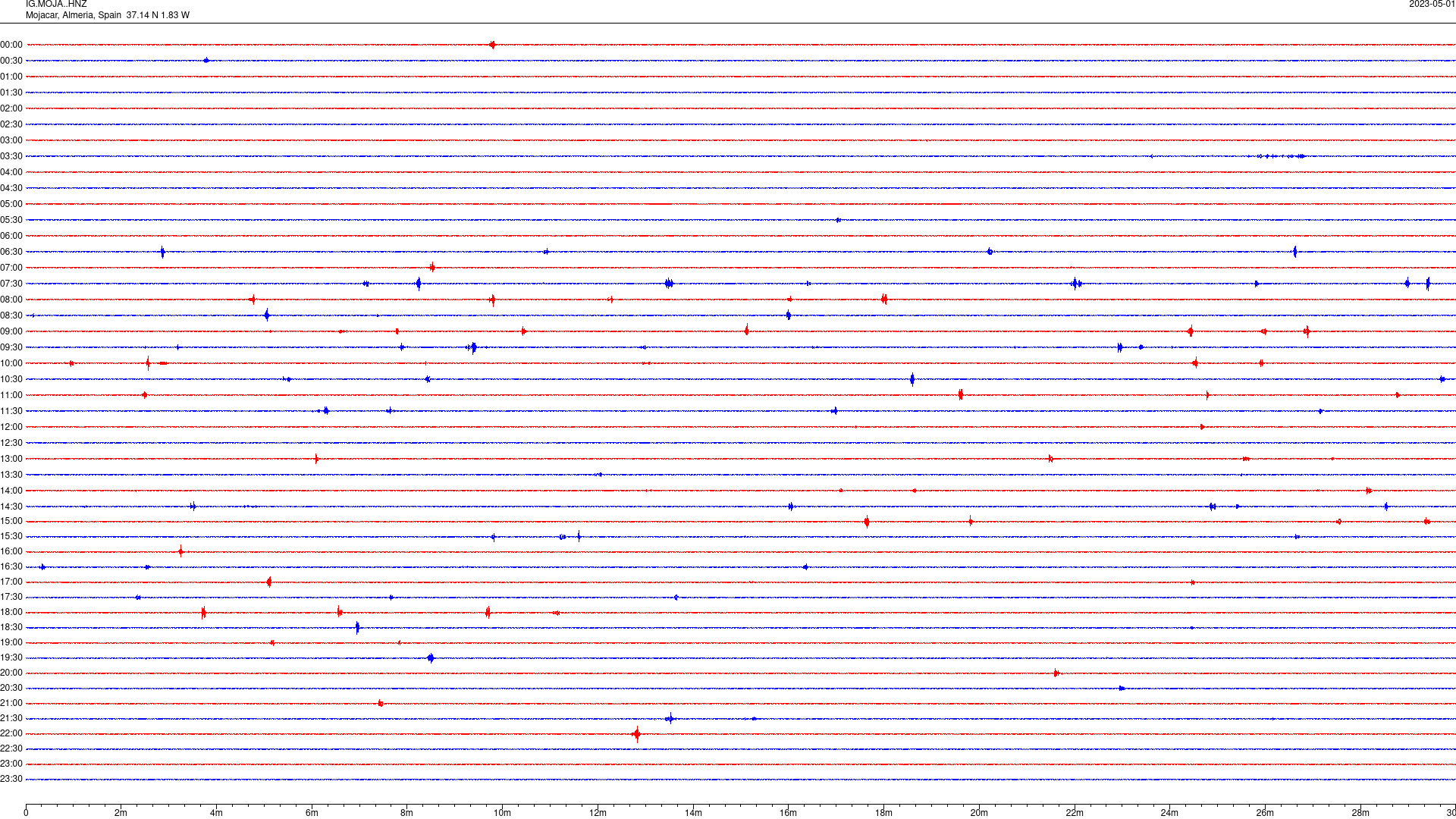Click the 22m tick label on time axis
Screen dimensions: 1456x819
(1075, 813)
